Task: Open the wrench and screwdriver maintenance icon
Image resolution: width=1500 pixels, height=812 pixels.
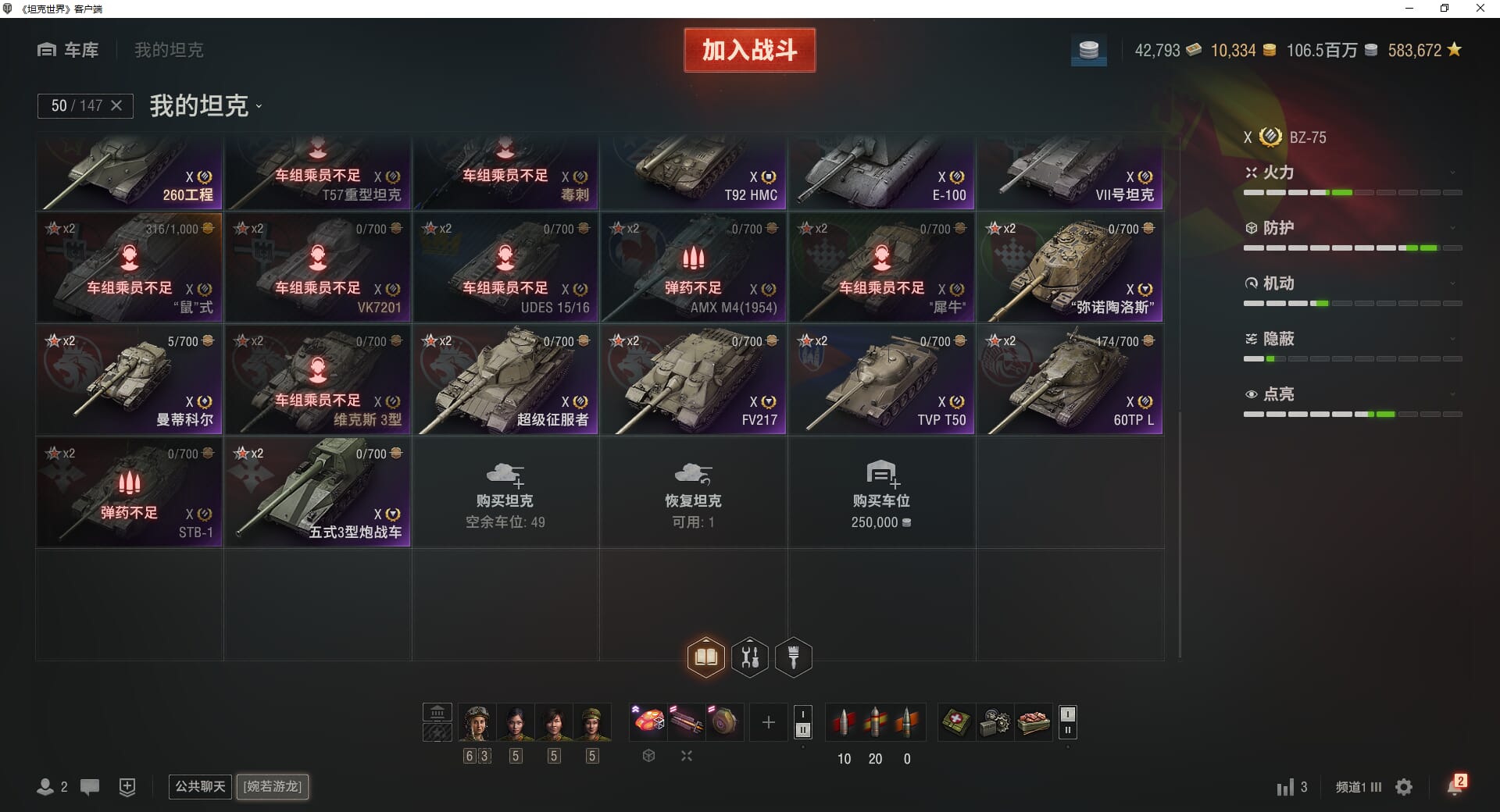Action: pyautogui.click(x=750, y=657)
